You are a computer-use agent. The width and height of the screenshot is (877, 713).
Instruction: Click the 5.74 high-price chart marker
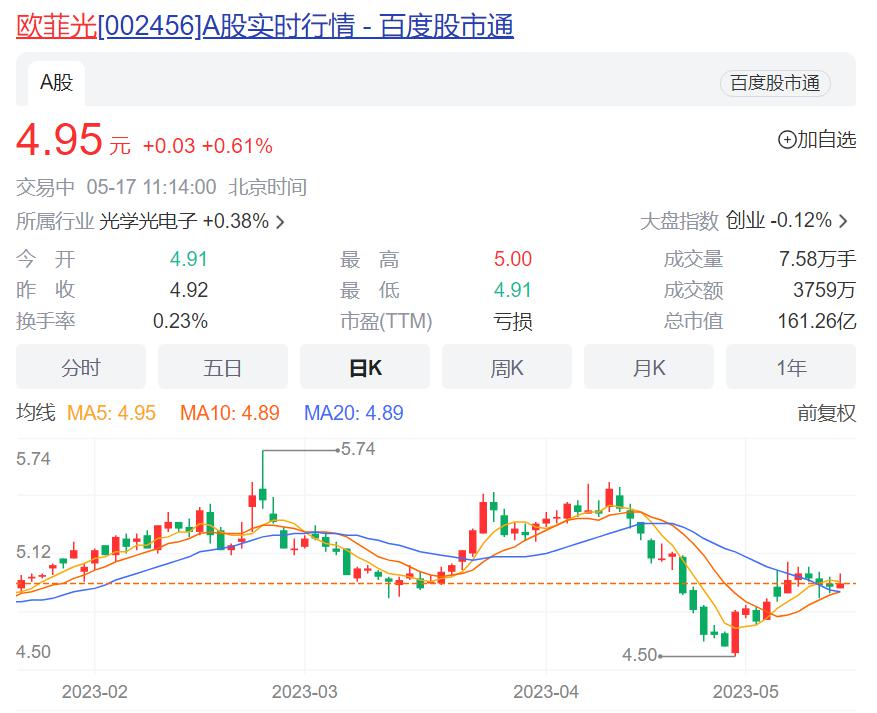(x=358, y=449)
